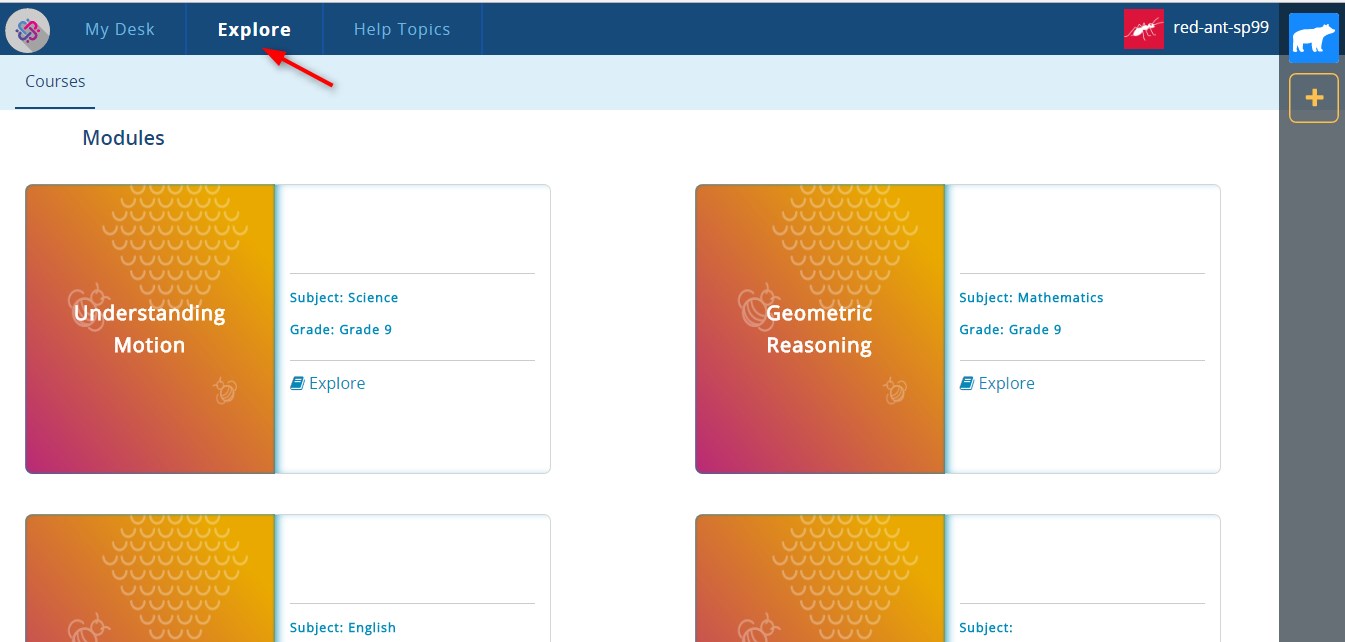The width and height of the screenshot is (1345, 642).
Task: Click the Subject: English label
Action: point(343,628)
